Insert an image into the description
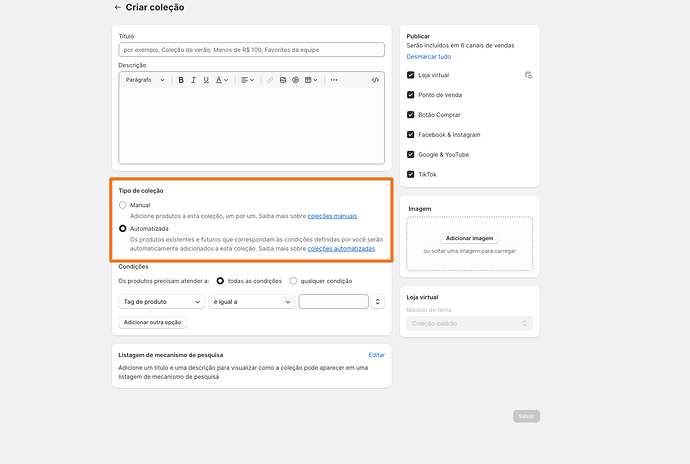Screen dimensions: 690x464 (x=283, y=80)
